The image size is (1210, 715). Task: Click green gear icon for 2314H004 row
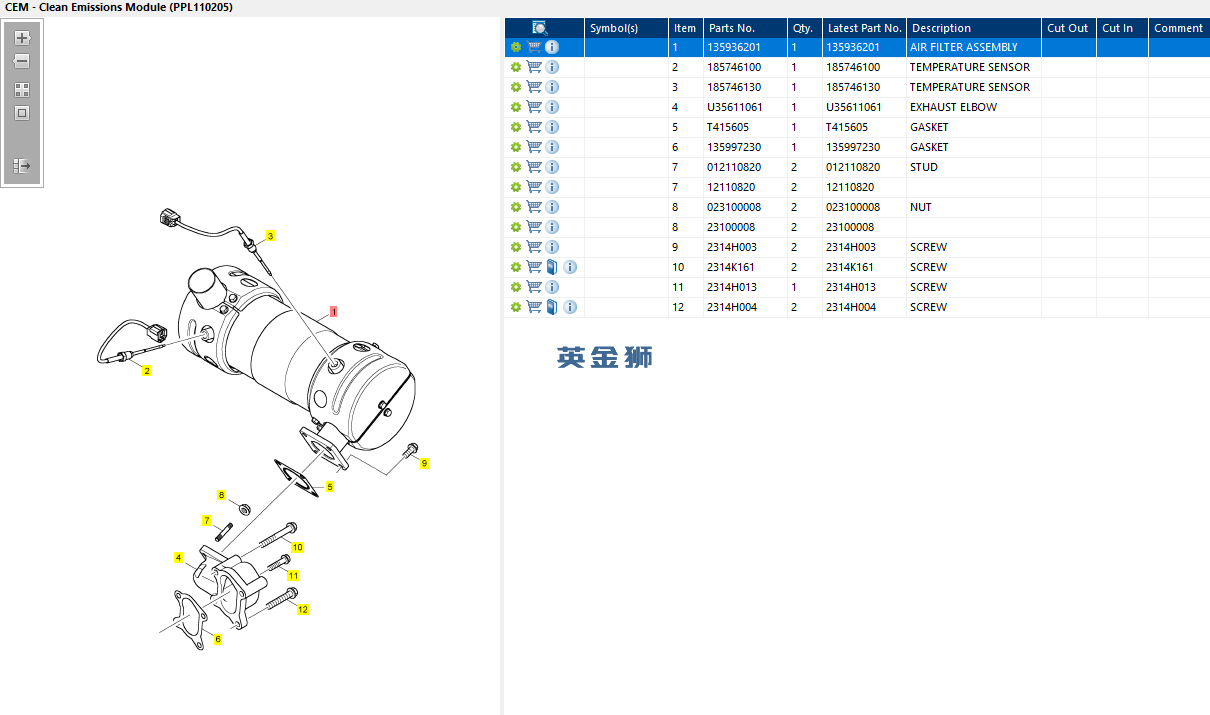(x=516, y=307)
